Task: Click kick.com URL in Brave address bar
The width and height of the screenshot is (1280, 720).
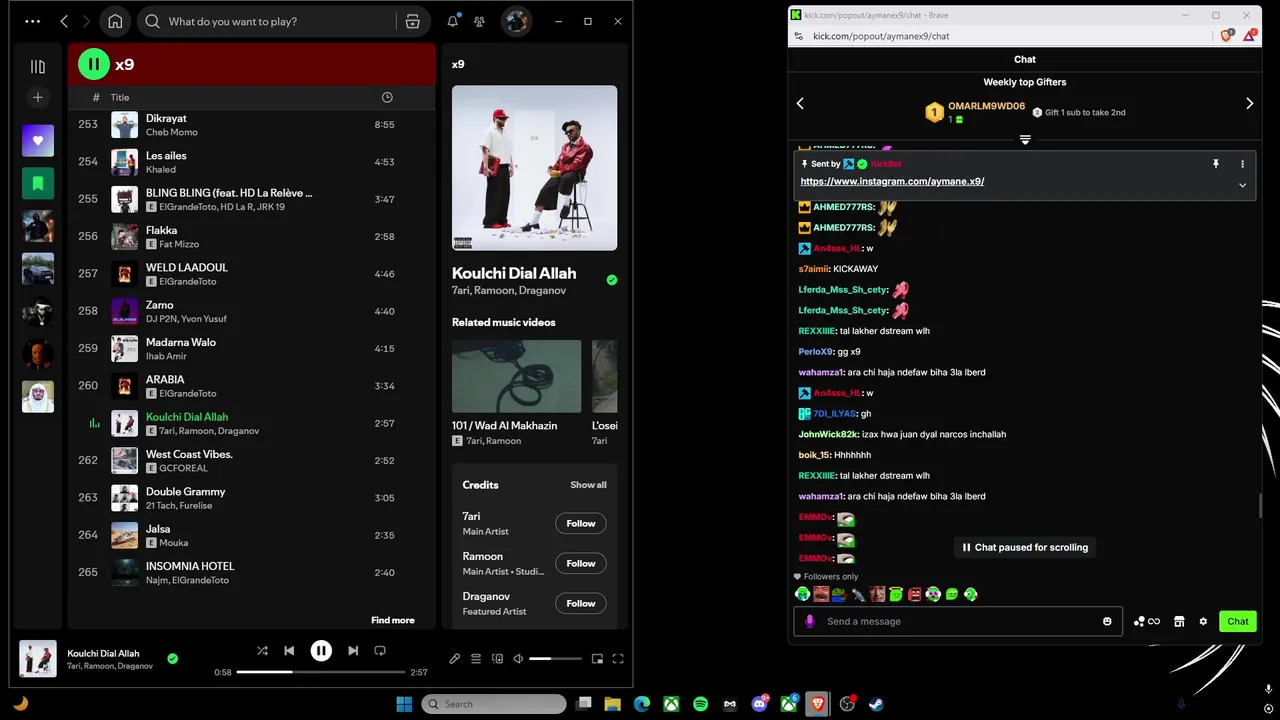Action: [x=881, y=36]
